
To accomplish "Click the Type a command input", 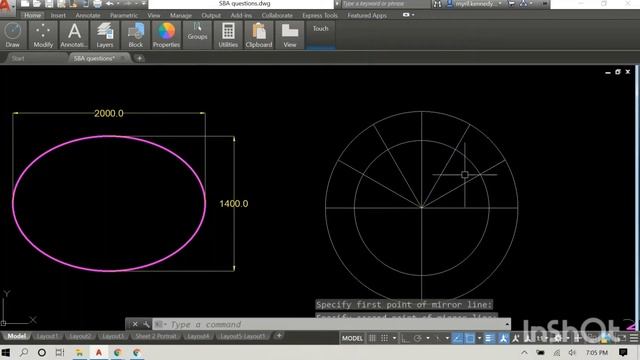I will point(331,324).
